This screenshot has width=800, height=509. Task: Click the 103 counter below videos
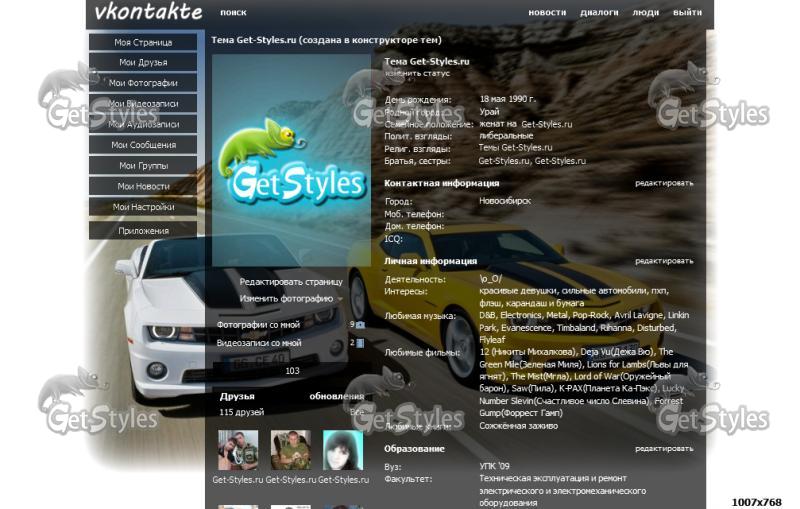coord(292,371)
